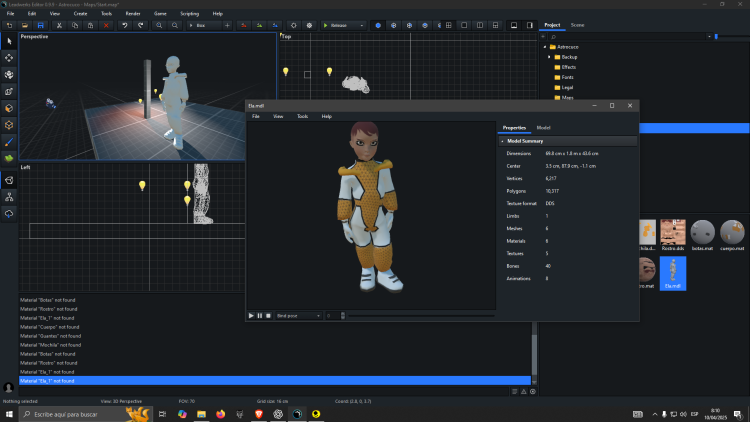Collapse the Model Summary section
The height and width of the screenshot is (422, 750).
click(502, 141)
